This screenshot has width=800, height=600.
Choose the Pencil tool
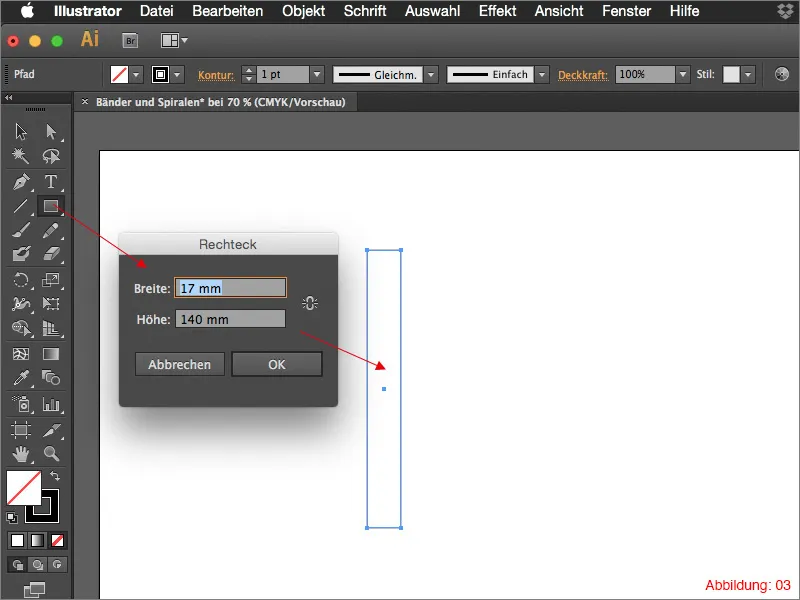click(x=51, y=230)
